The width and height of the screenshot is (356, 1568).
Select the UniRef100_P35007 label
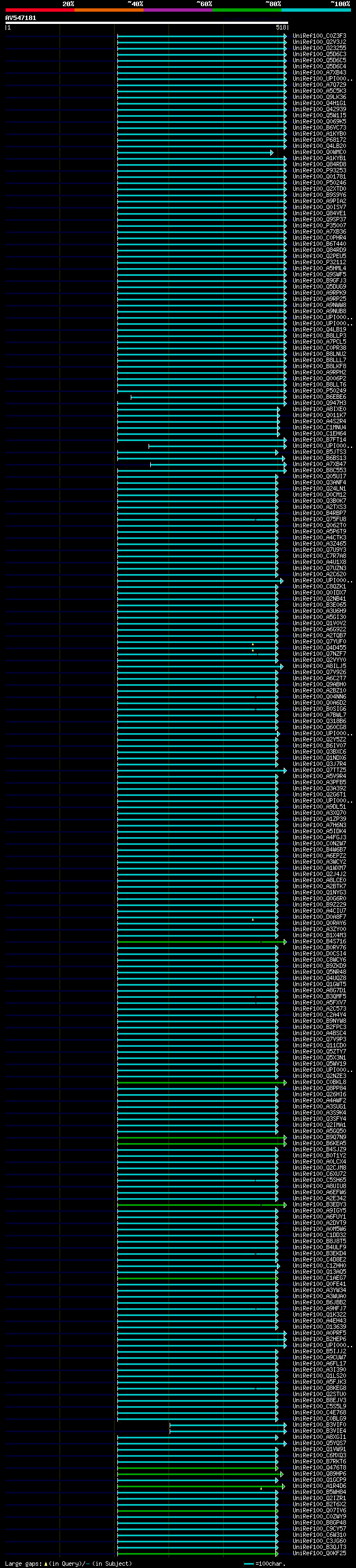319,226
